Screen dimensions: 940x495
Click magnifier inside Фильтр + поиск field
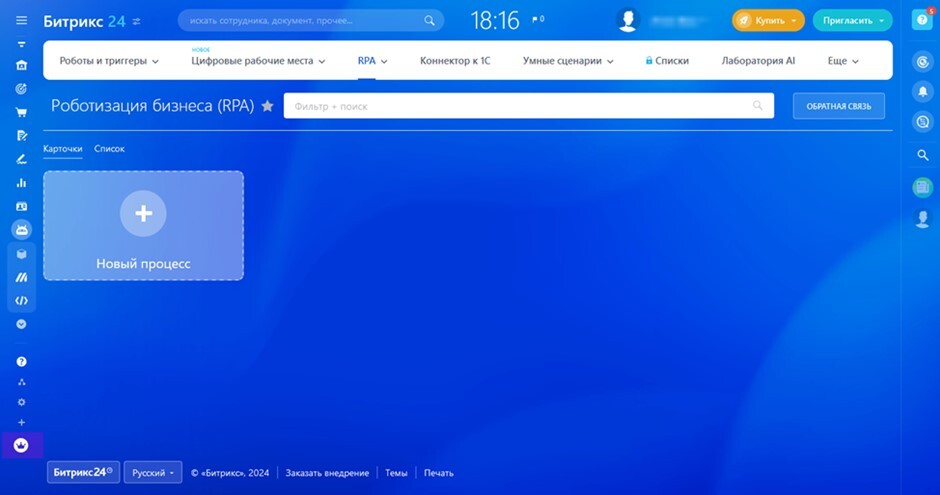tap(758, 105)
